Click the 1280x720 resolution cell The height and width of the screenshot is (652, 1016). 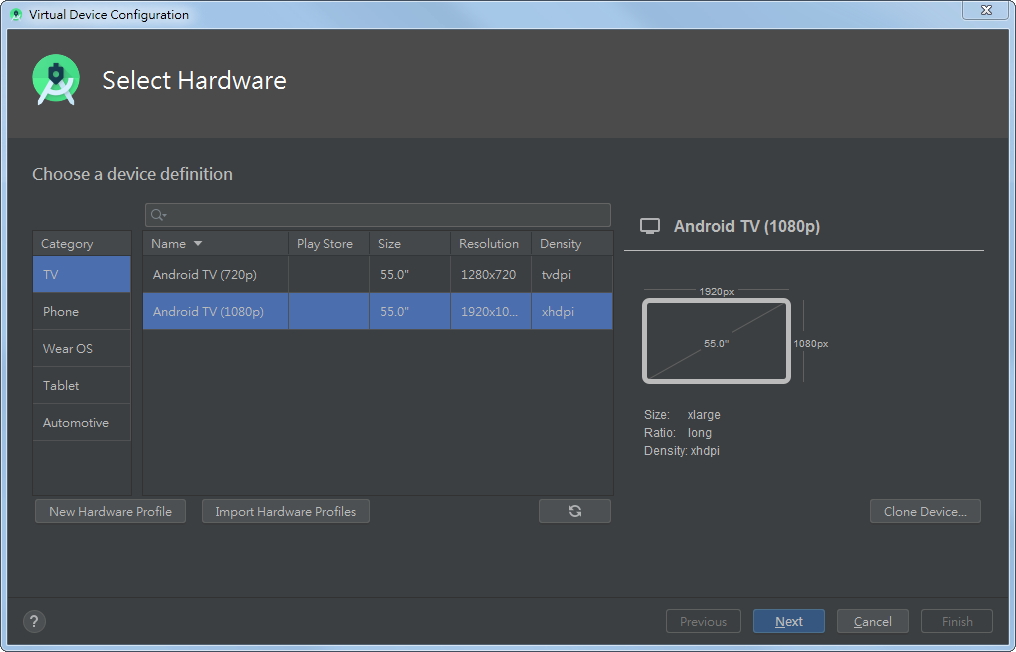(x=491, y=274)
